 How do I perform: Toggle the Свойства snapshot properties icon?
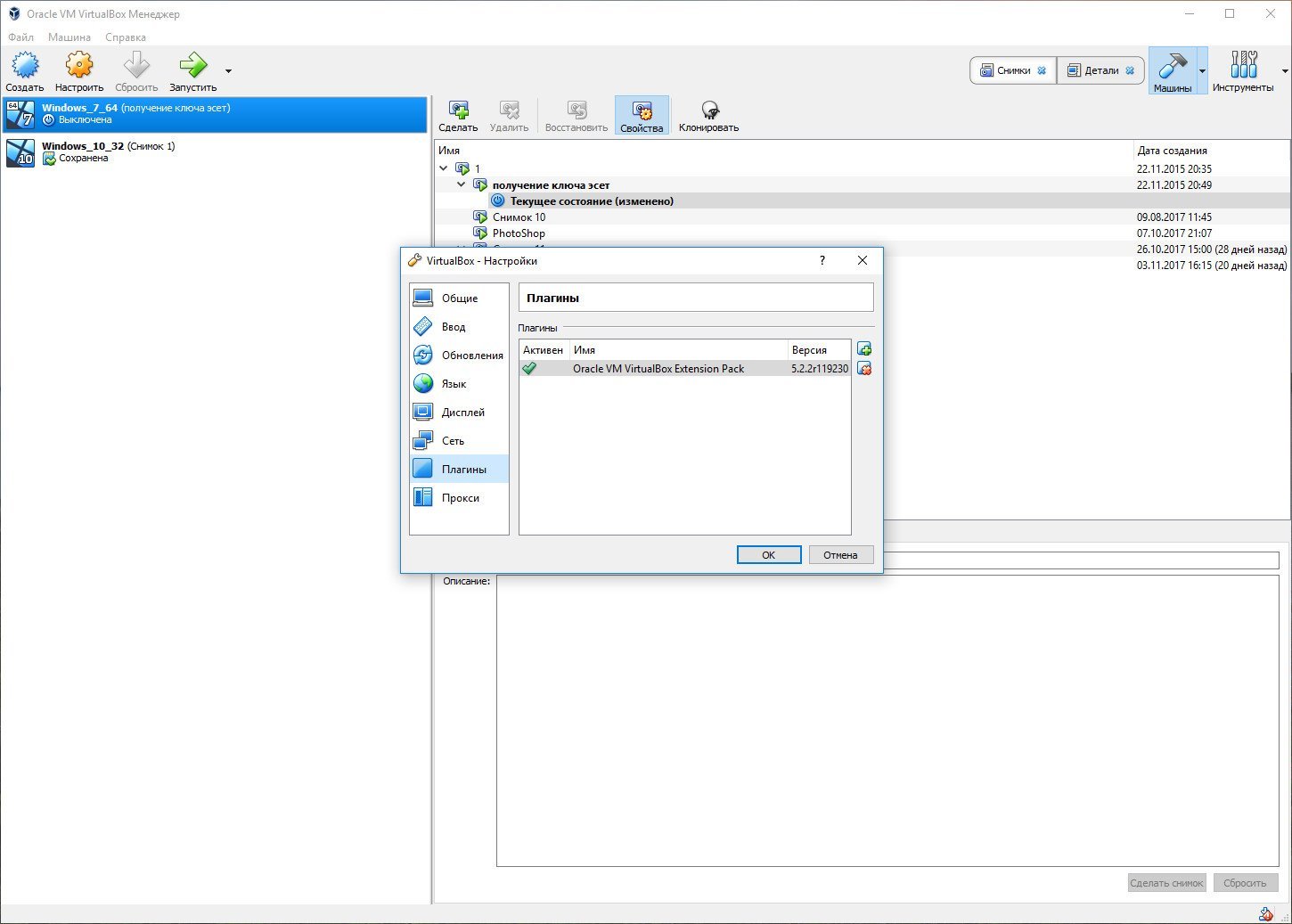(x=642, y=116)
